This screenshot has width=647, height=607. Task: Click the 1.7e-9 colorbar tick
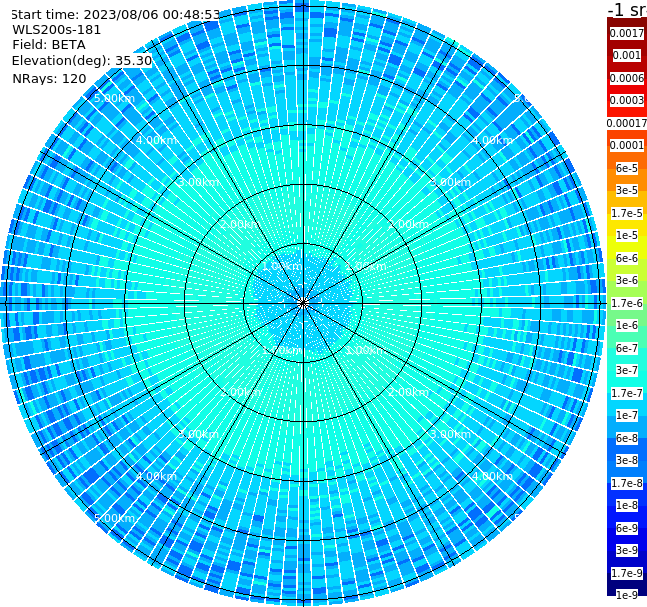(x=627, y=573)
